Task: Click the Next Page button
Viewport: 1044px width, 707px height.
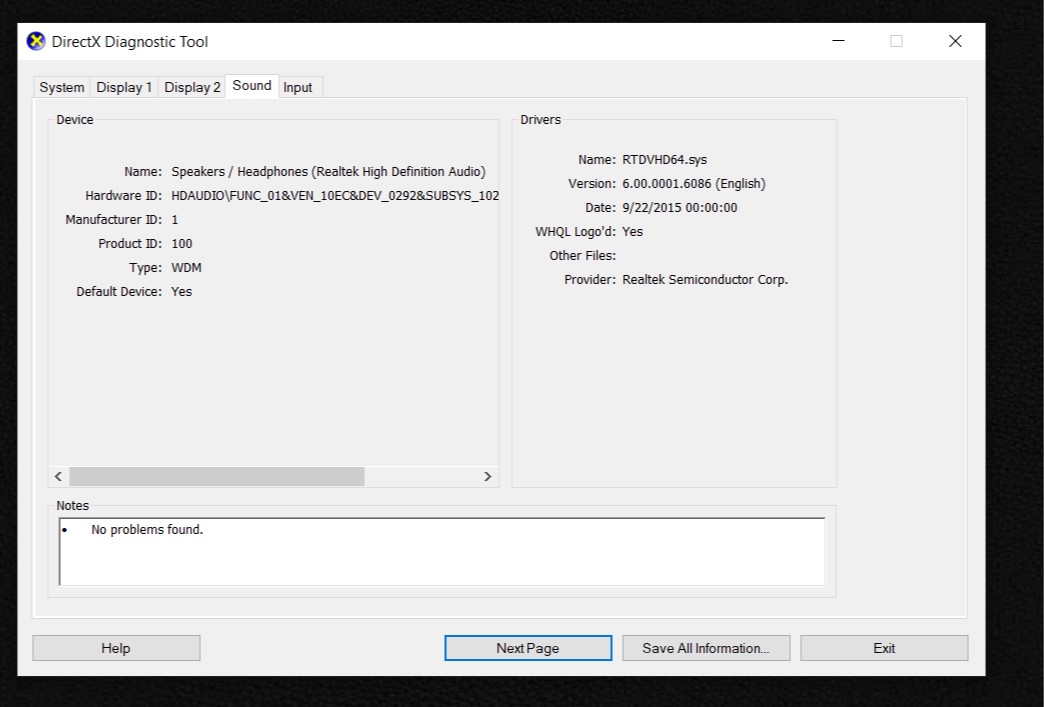Action: pos(528,648)
